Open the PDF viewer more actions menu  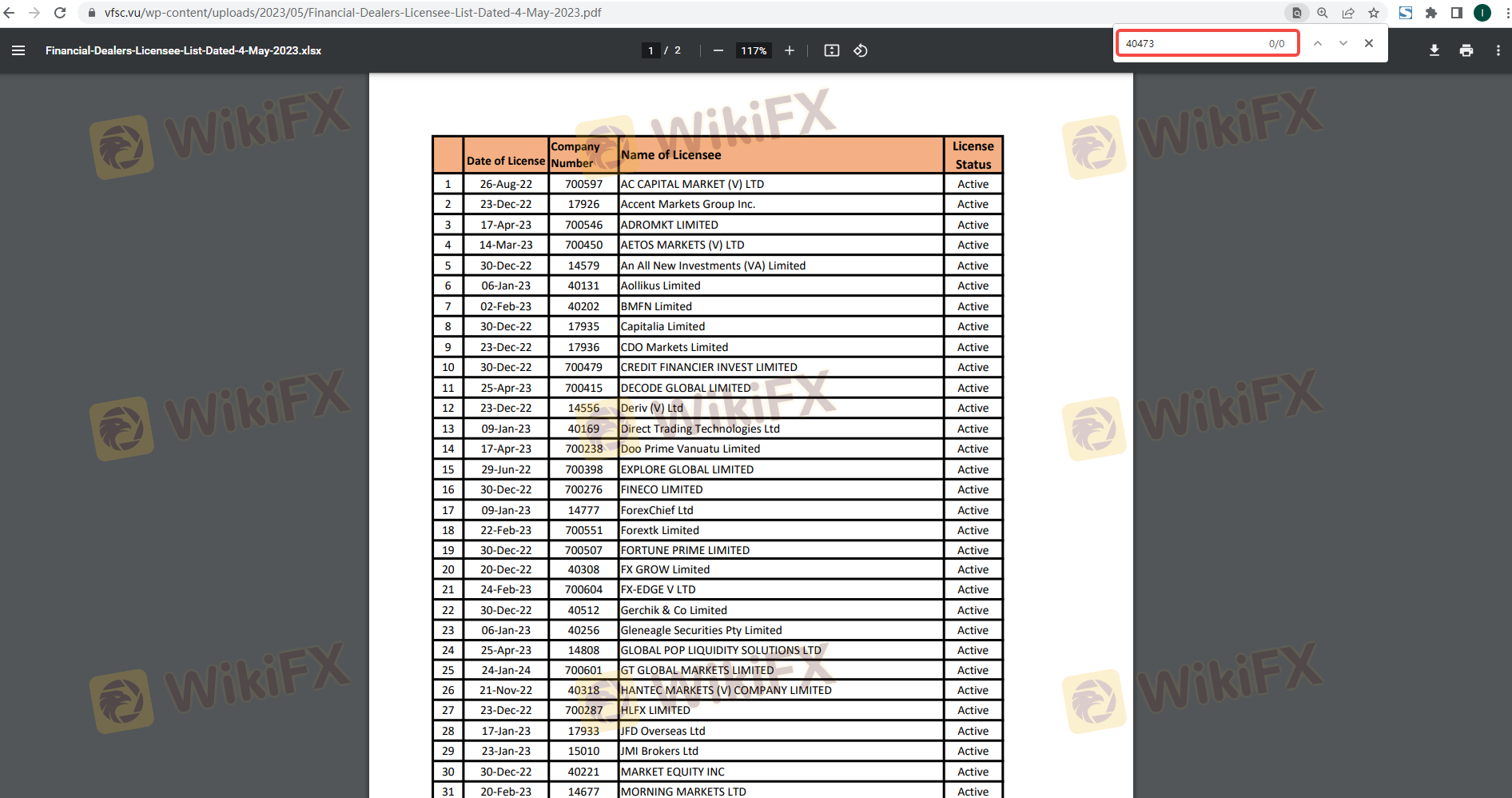click(x=1498, y=50)
